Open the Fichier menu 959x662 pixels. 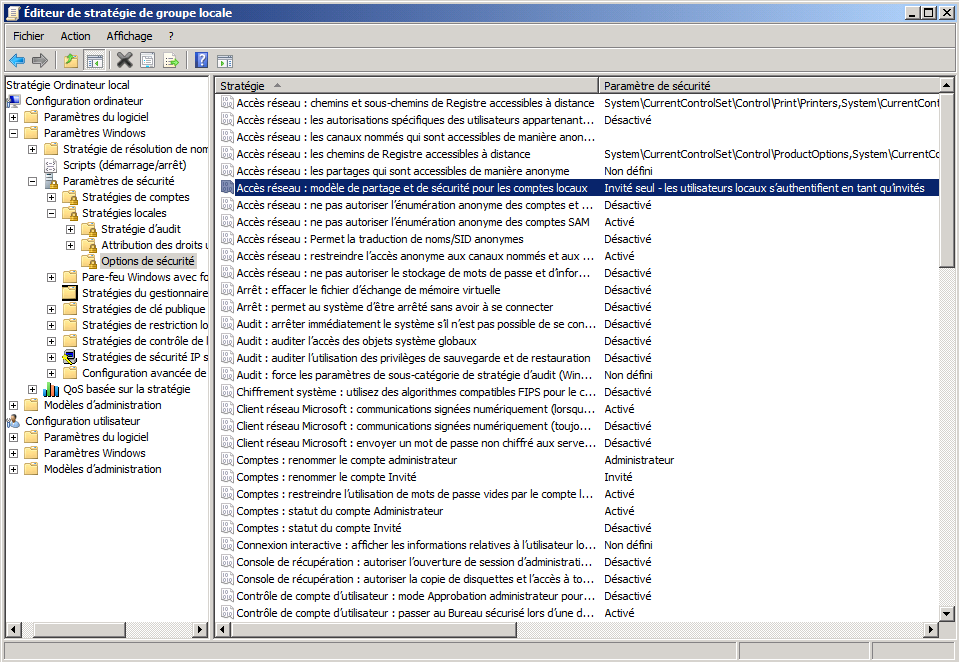[x=29, y=36]
